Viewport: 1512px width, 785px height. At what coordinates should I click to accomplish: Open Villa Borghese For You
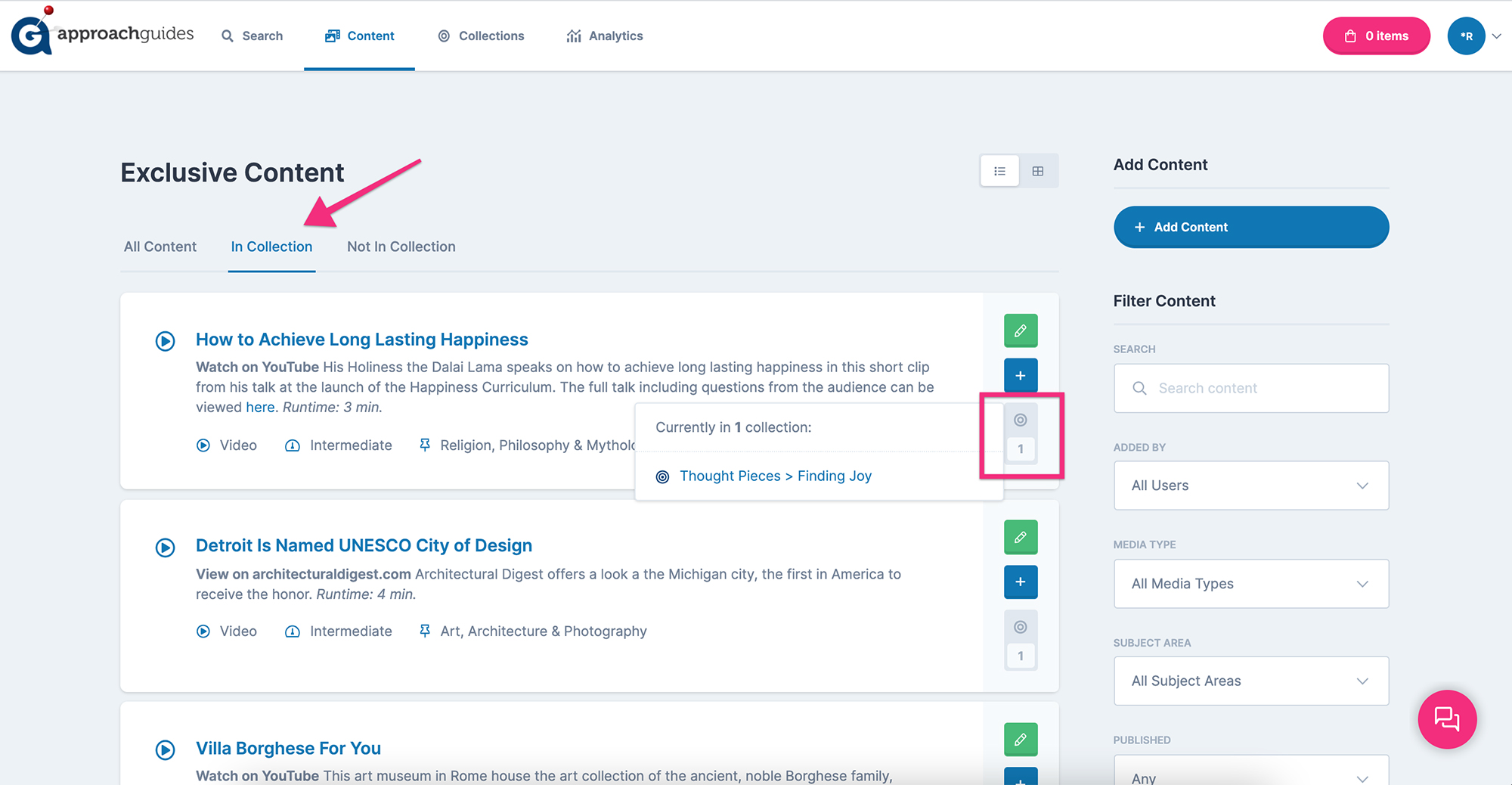(288, 748)
